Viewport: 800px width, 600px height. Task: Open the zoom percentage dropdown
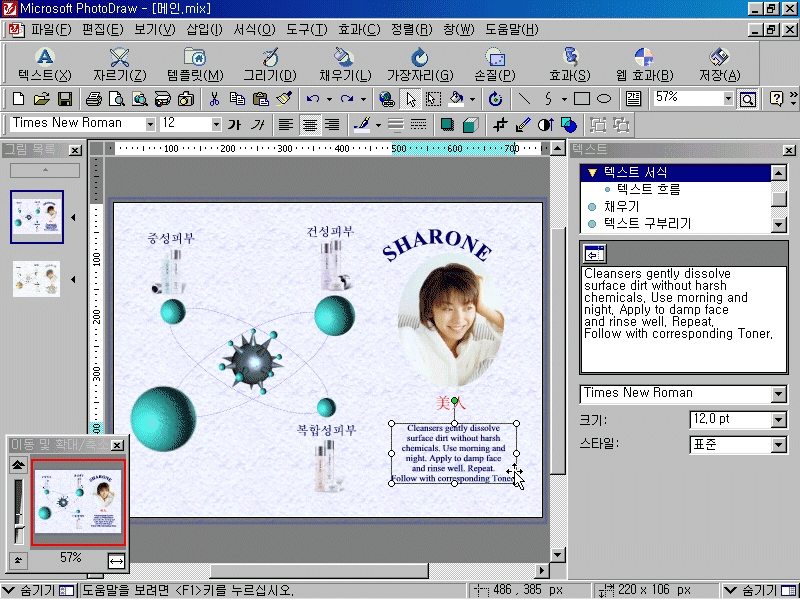728,98
